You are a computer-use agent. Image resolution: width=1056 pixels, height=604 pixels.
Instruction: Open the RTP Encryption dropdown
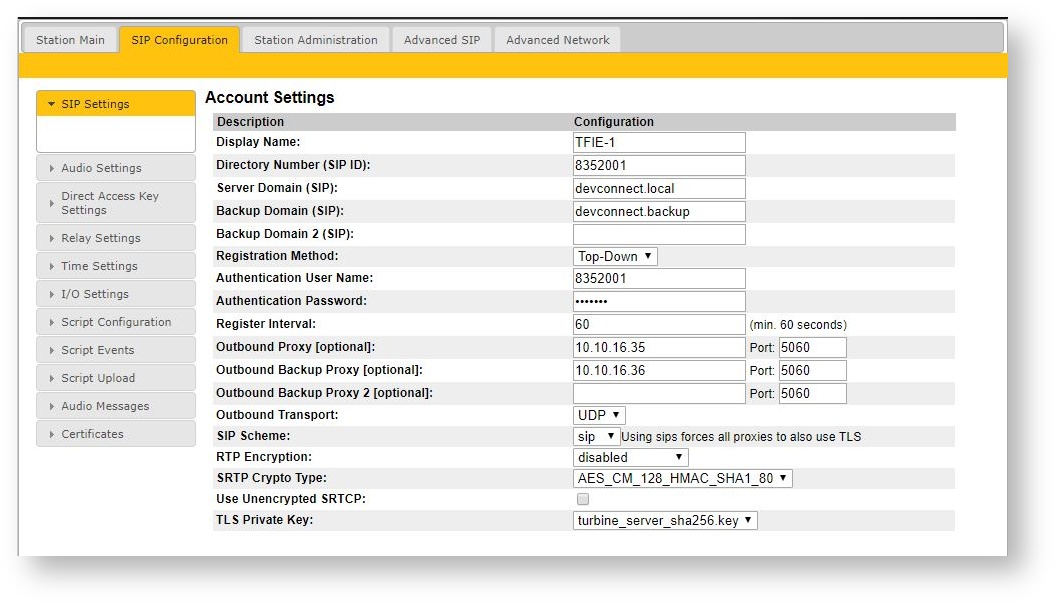point(630,457)
